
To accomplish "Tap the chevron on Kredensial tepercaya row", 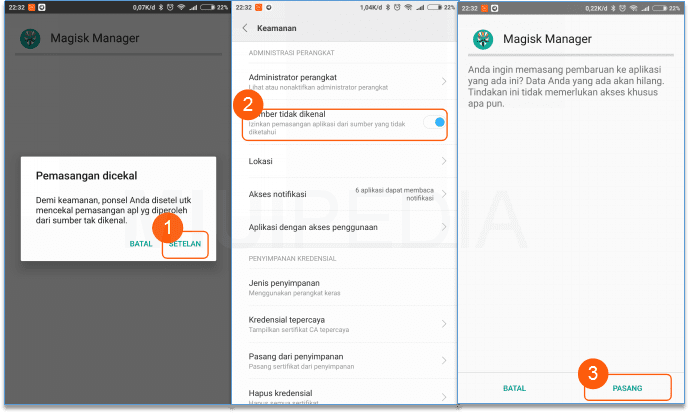I will pos(444,324).
